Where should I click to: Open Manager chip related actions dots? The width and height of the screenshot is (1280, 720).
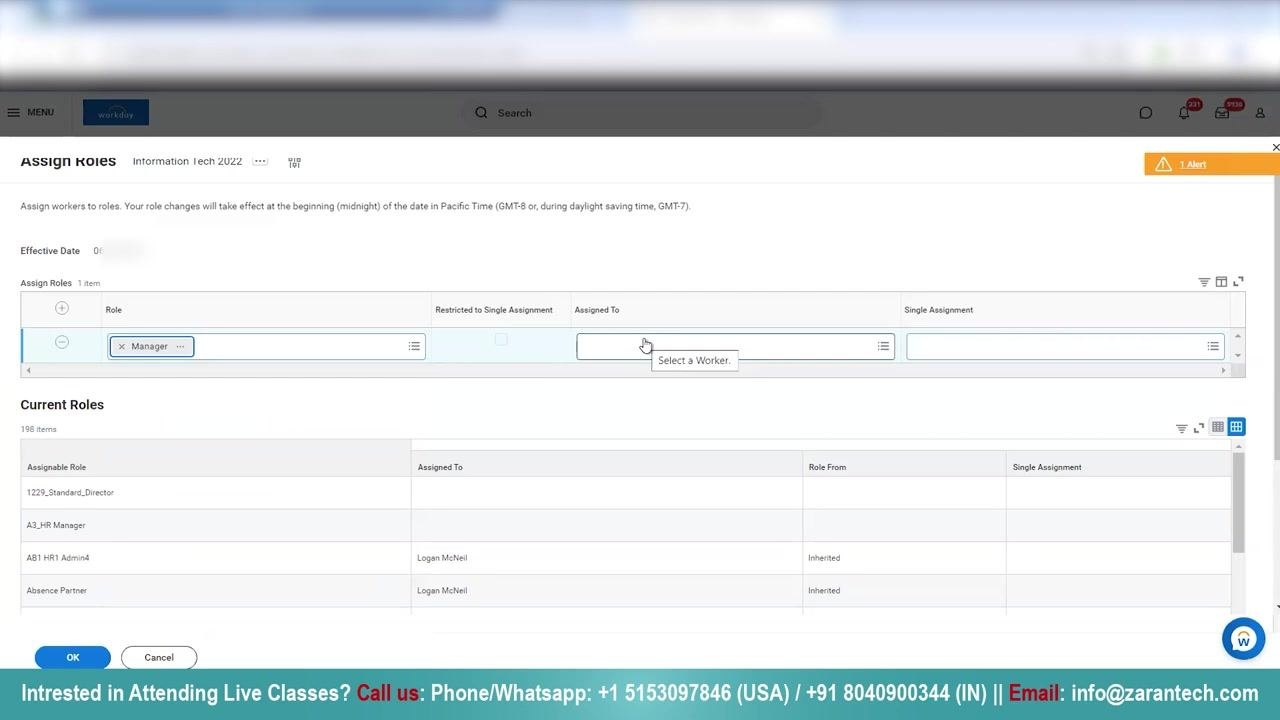tap(180, 347)
